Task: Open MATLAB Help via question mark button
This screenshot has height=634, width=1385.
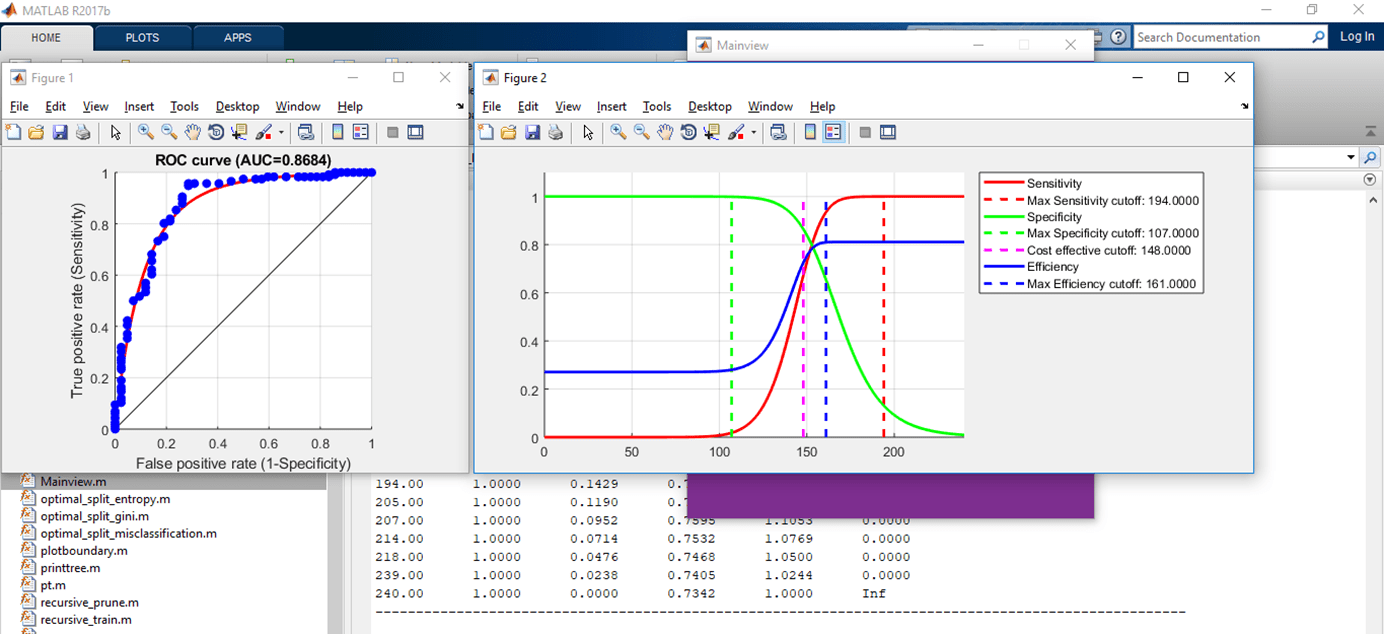Action: tap(1117, 36)
